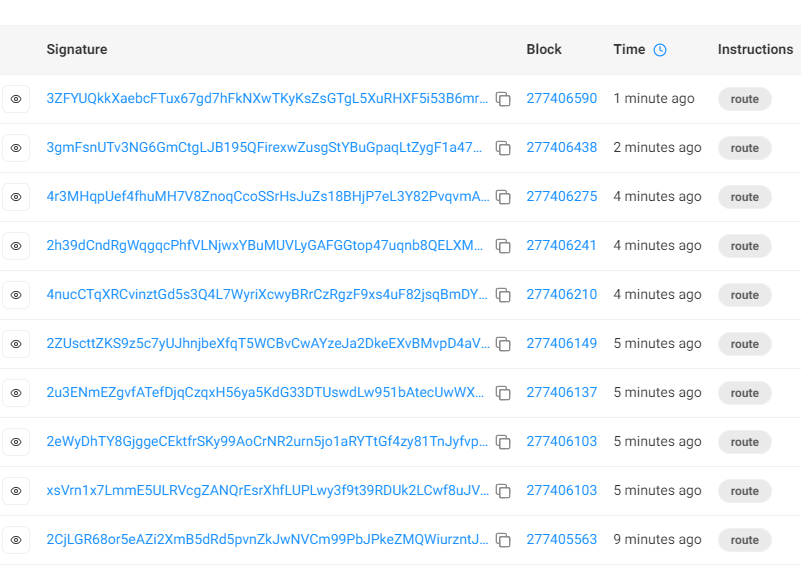Copy signature 2CjLGR68 with copy icon

(x=503, y=541)
